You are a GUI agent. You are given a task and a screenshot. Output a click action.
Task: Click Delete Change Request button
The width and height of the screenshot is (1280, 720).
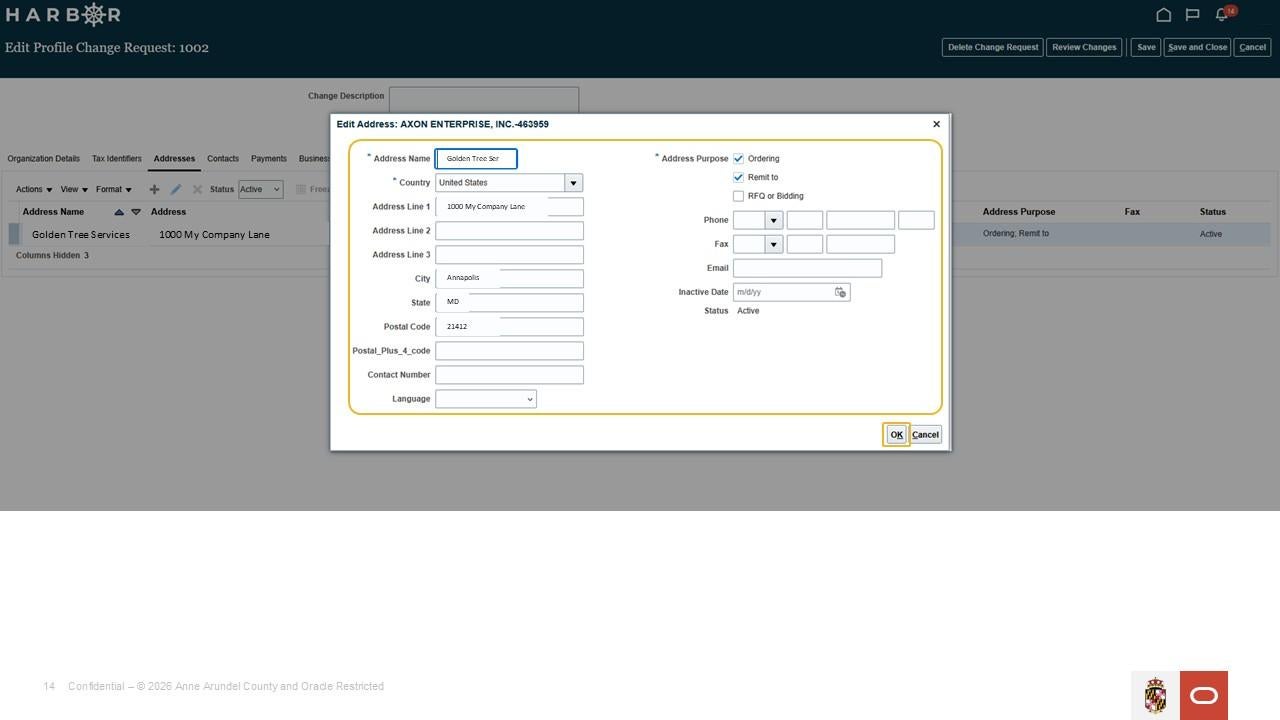(993, 47)
